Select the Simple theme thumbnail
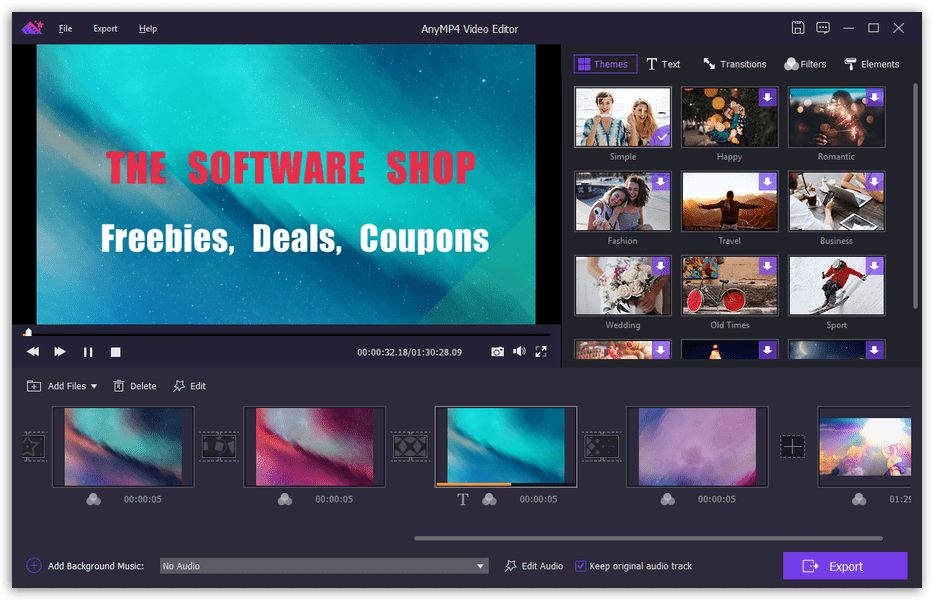934x600 pixels. click(x=622, y=117)
